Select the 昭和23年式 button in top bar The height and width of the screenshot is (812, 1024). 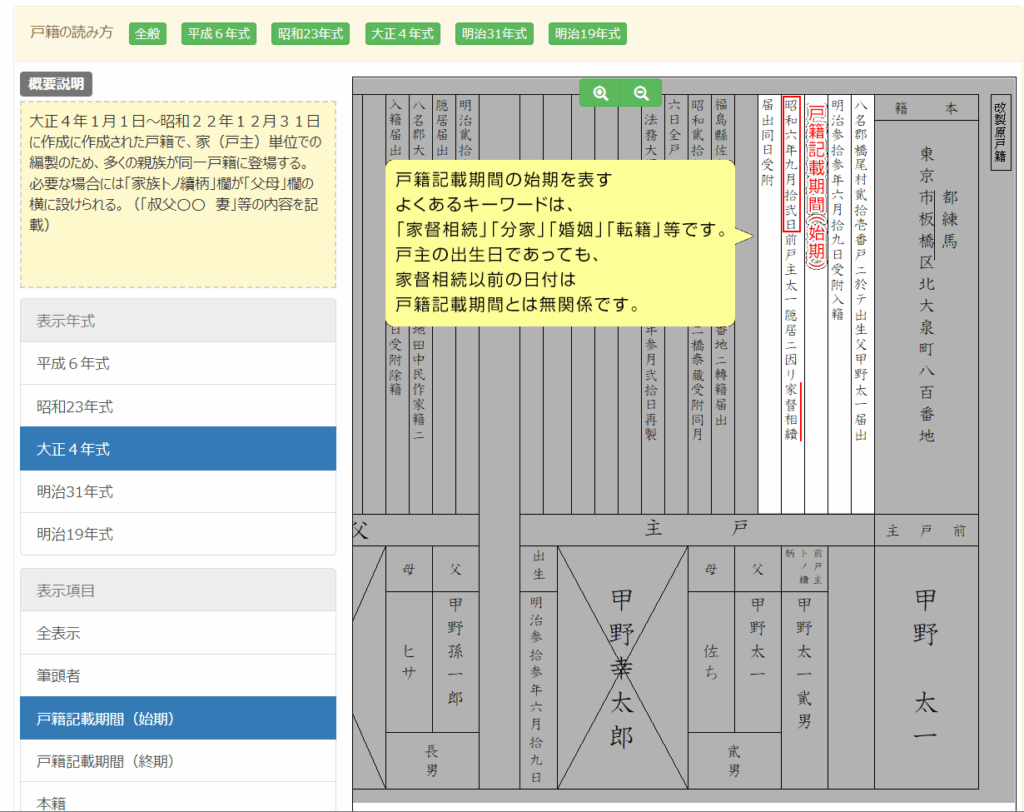(x=311, y=33)
